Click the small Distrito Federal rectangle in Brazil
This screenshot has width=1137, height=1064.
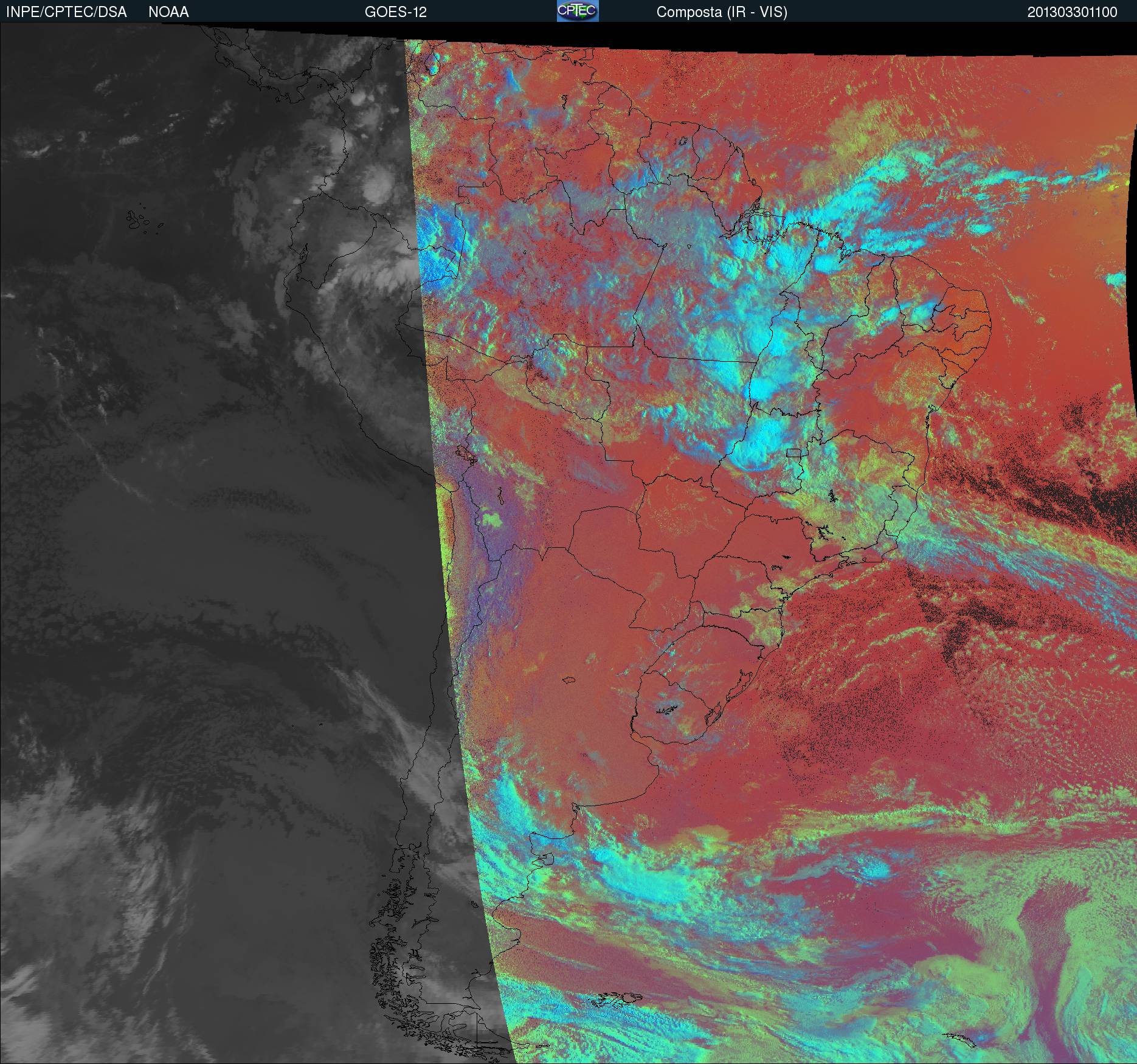pos(793,452)
